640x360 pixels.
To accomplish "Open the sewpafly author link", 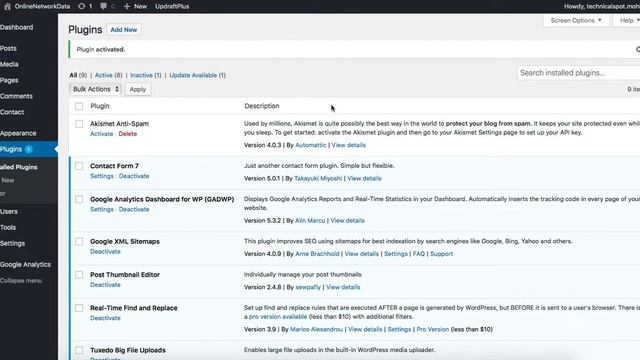I will pyautogui.click(x=308, y=287).
